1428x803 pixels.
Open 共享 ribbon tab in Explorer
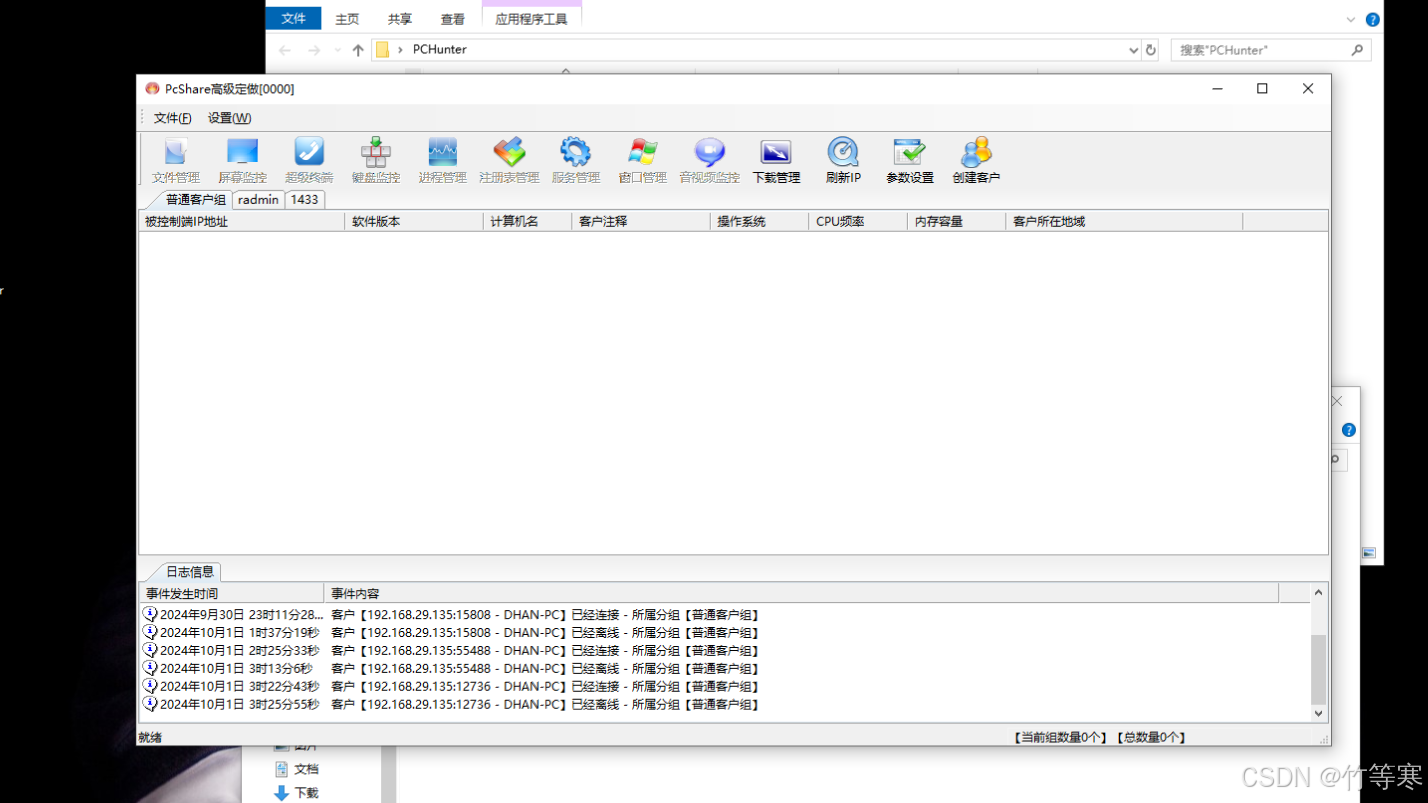[400, 19]
